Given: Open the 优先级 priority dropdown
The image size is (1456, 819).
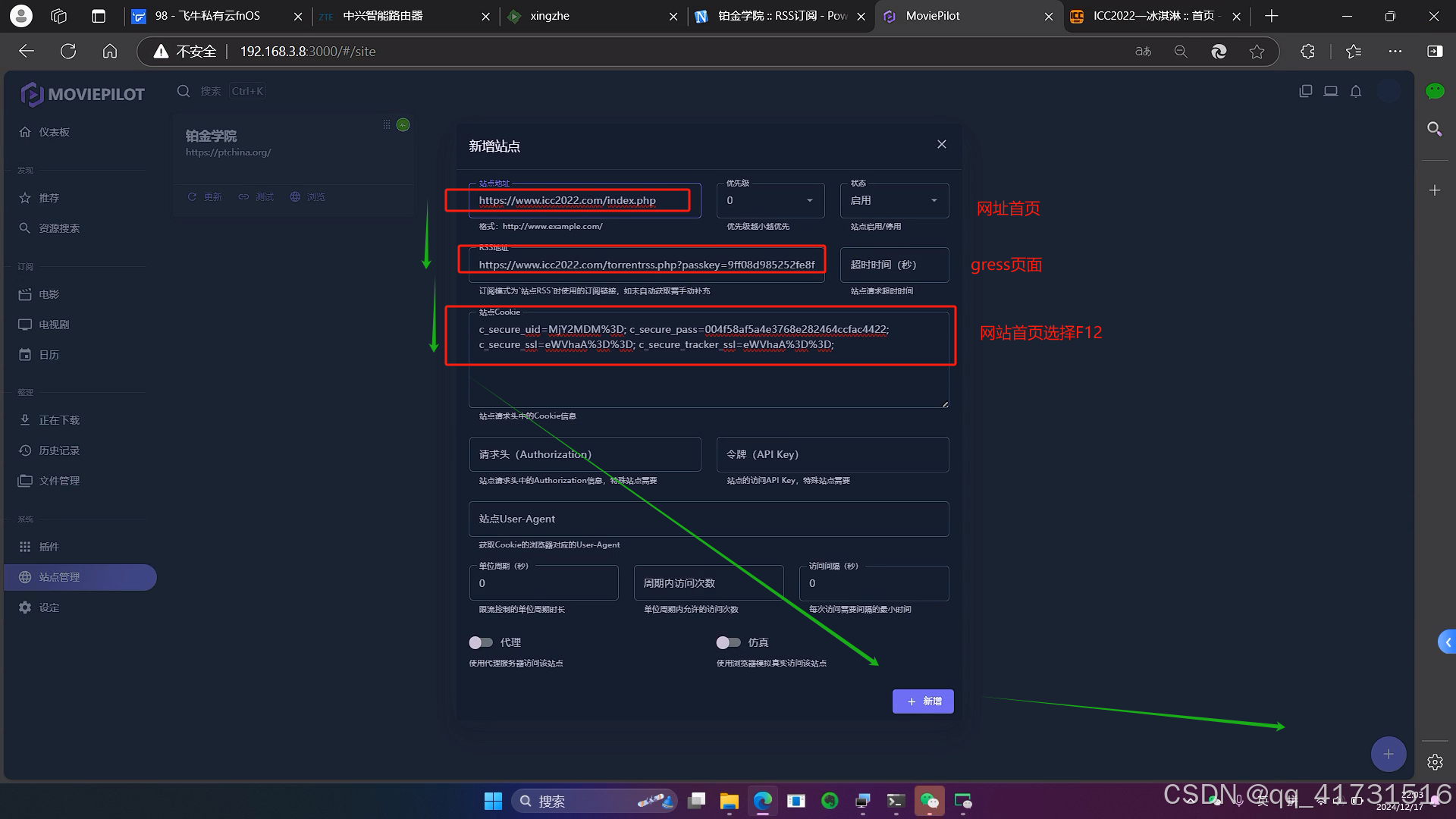Looking at the screenshot, I should point(770,201).
